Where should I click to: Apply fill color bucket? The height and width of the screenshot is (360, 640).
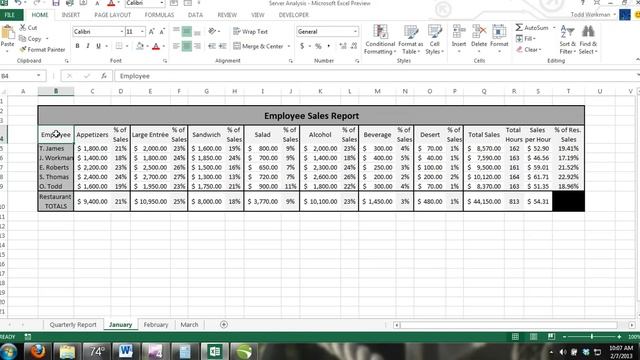[x=140, y=46]
